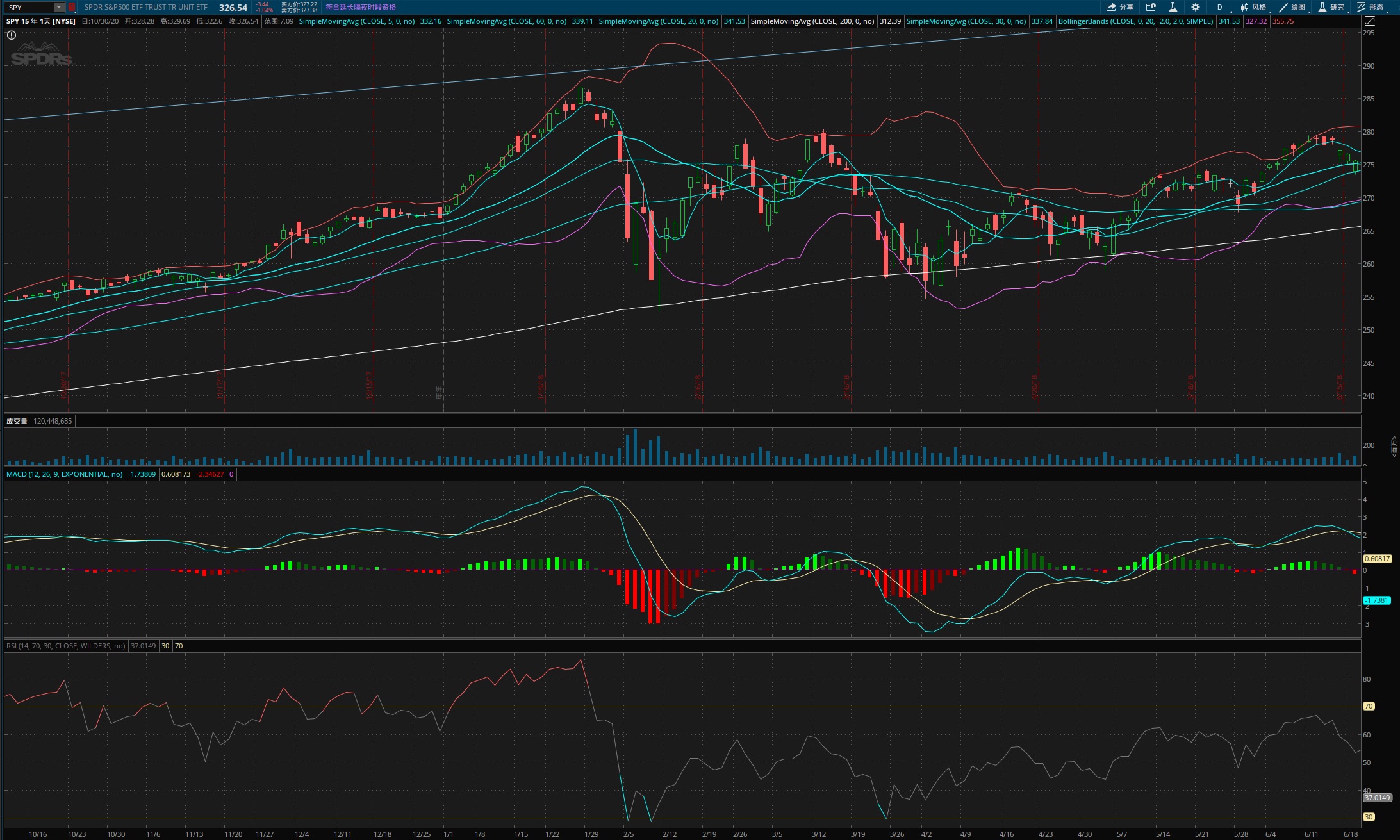Open the Style (风格) dropdown menu
Image resolution: width=1400 pixels, height=840 pixels.
pos(1253,7)
